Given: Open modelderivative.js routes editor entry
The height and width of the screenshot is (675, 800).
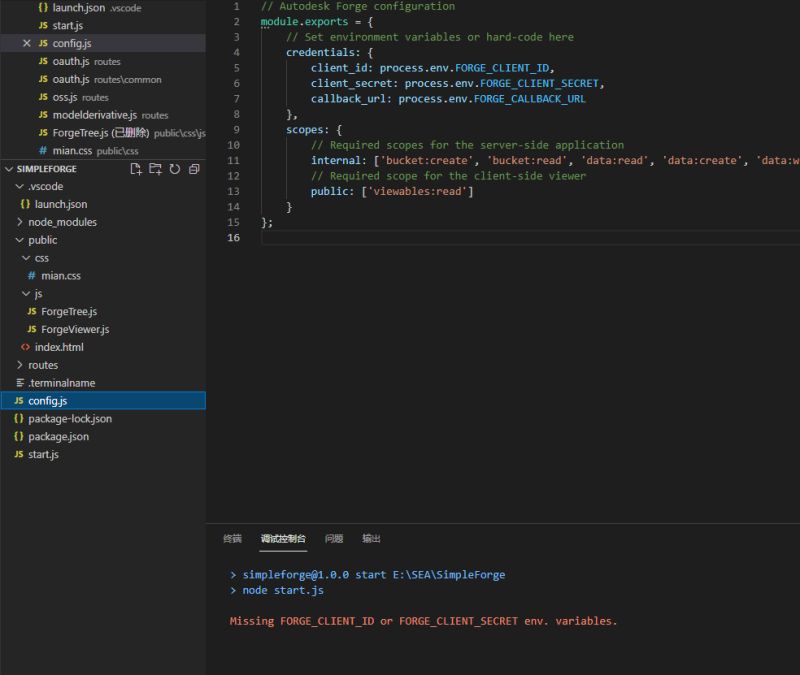Looking at the screenshot, I should click(x=103, y=115).
